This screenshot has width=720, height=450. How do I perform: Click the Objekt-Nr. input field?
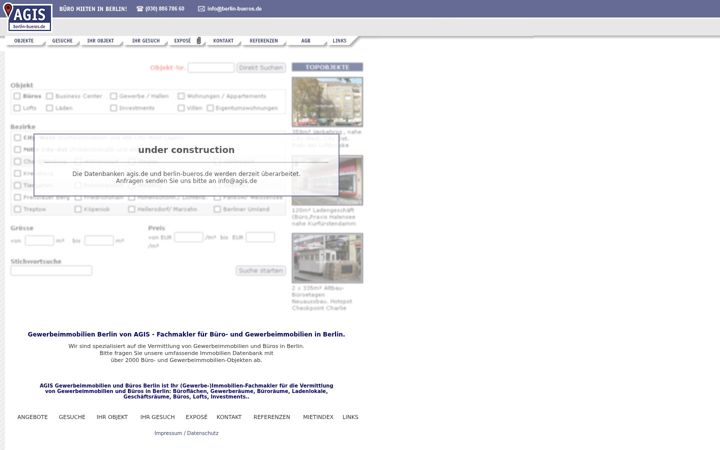point(211,68)
